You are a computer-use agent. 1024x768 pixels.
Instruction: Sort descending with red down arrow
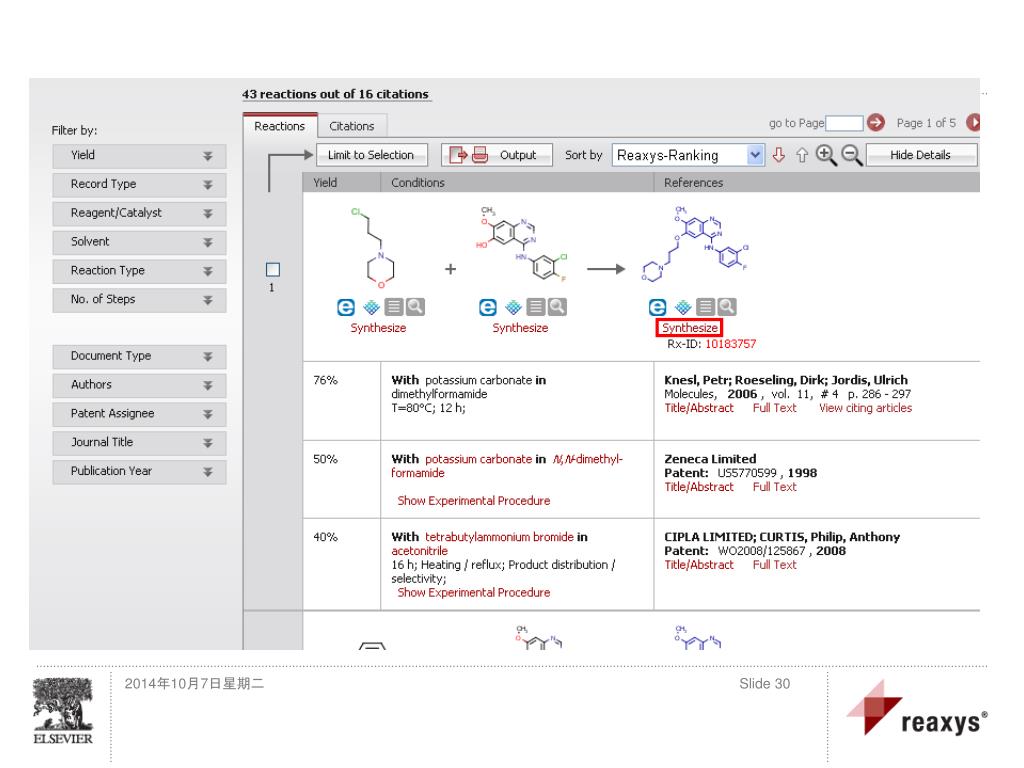click(778, 155)
